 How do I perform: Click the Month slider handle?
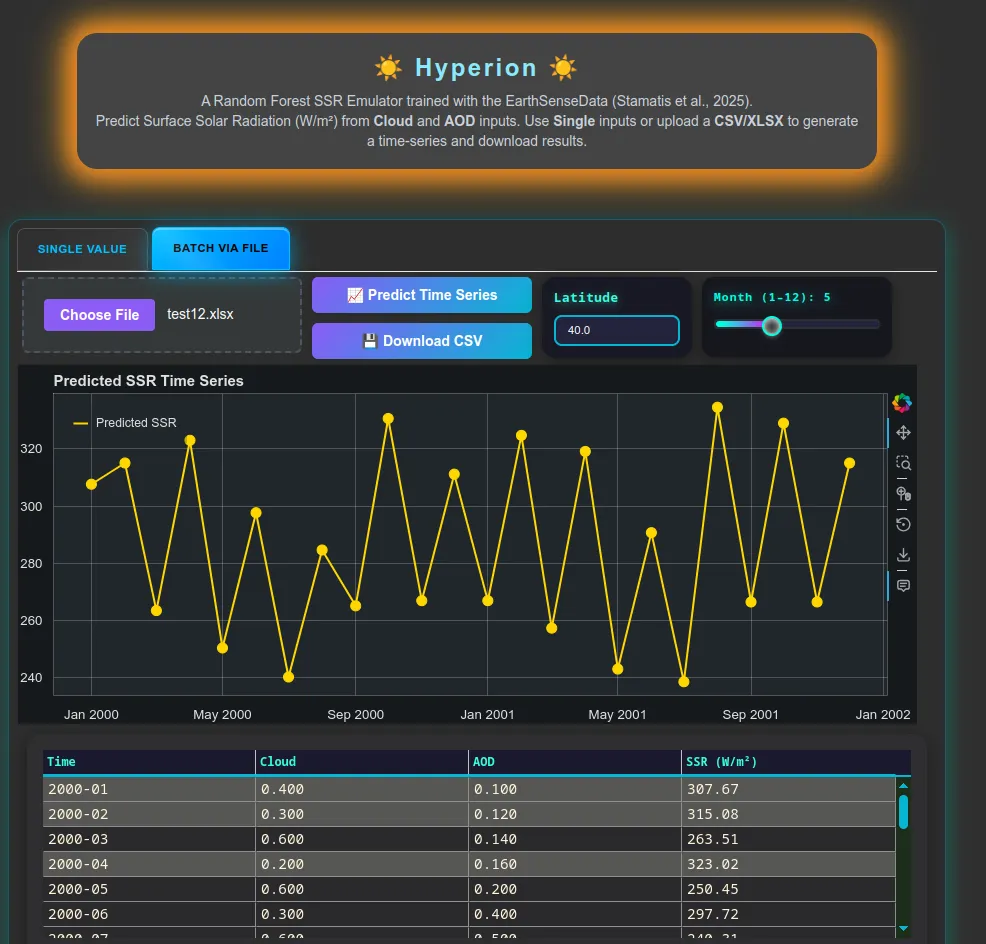coord(771,324)
